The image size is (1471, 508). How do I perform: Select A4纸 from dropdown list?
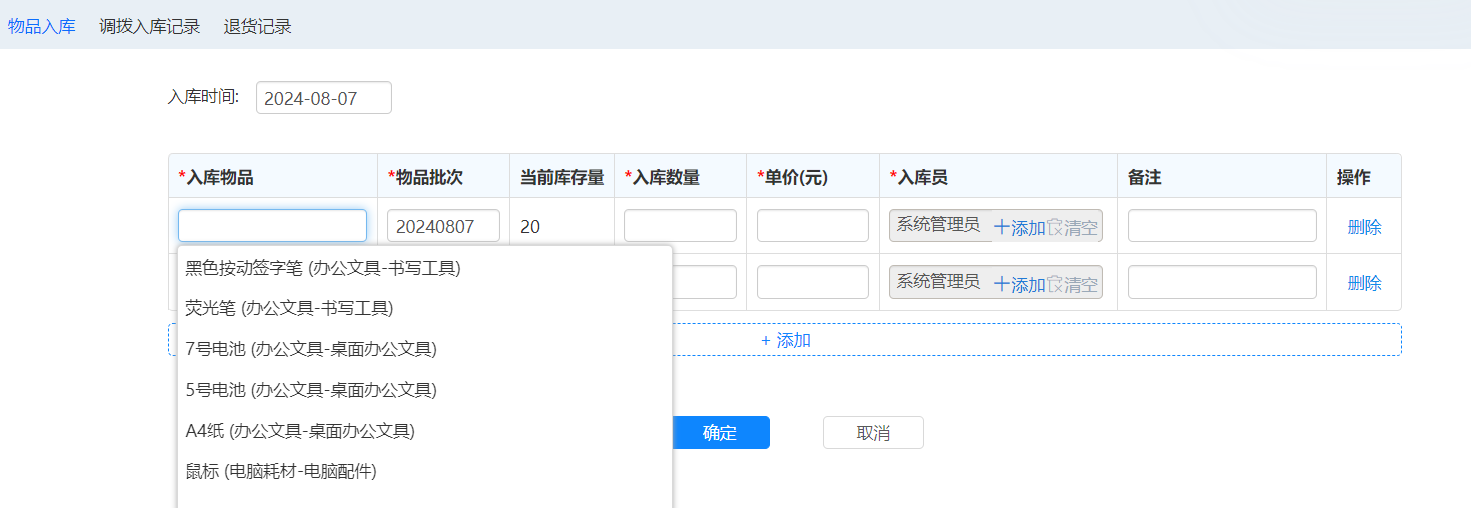tap(300, 431)
